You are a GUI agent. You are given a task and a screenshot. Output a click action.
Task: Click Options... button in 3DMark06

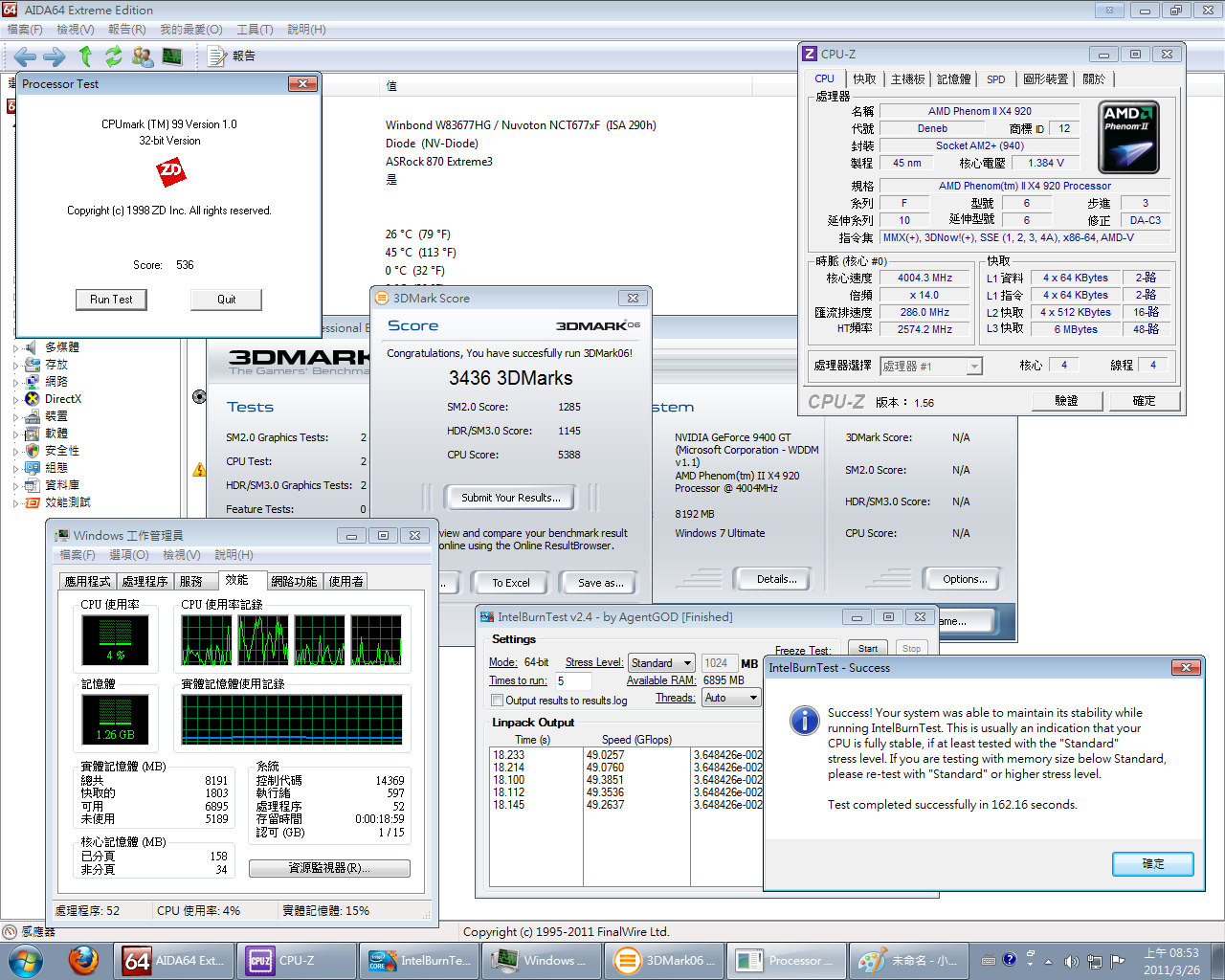pyautogui.click(x=965, y=579)
